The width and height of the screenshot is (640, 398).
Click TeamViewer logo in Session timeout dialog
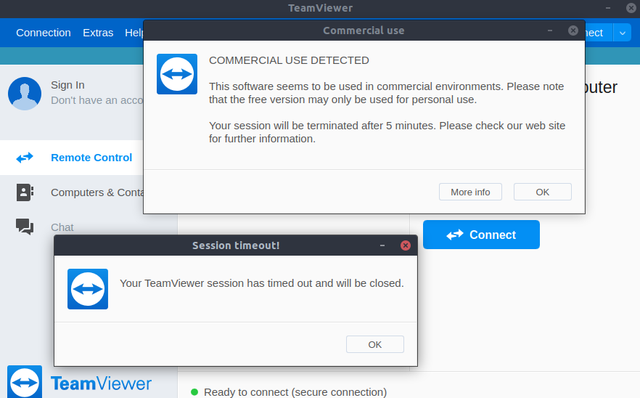[x=88, y=289]
